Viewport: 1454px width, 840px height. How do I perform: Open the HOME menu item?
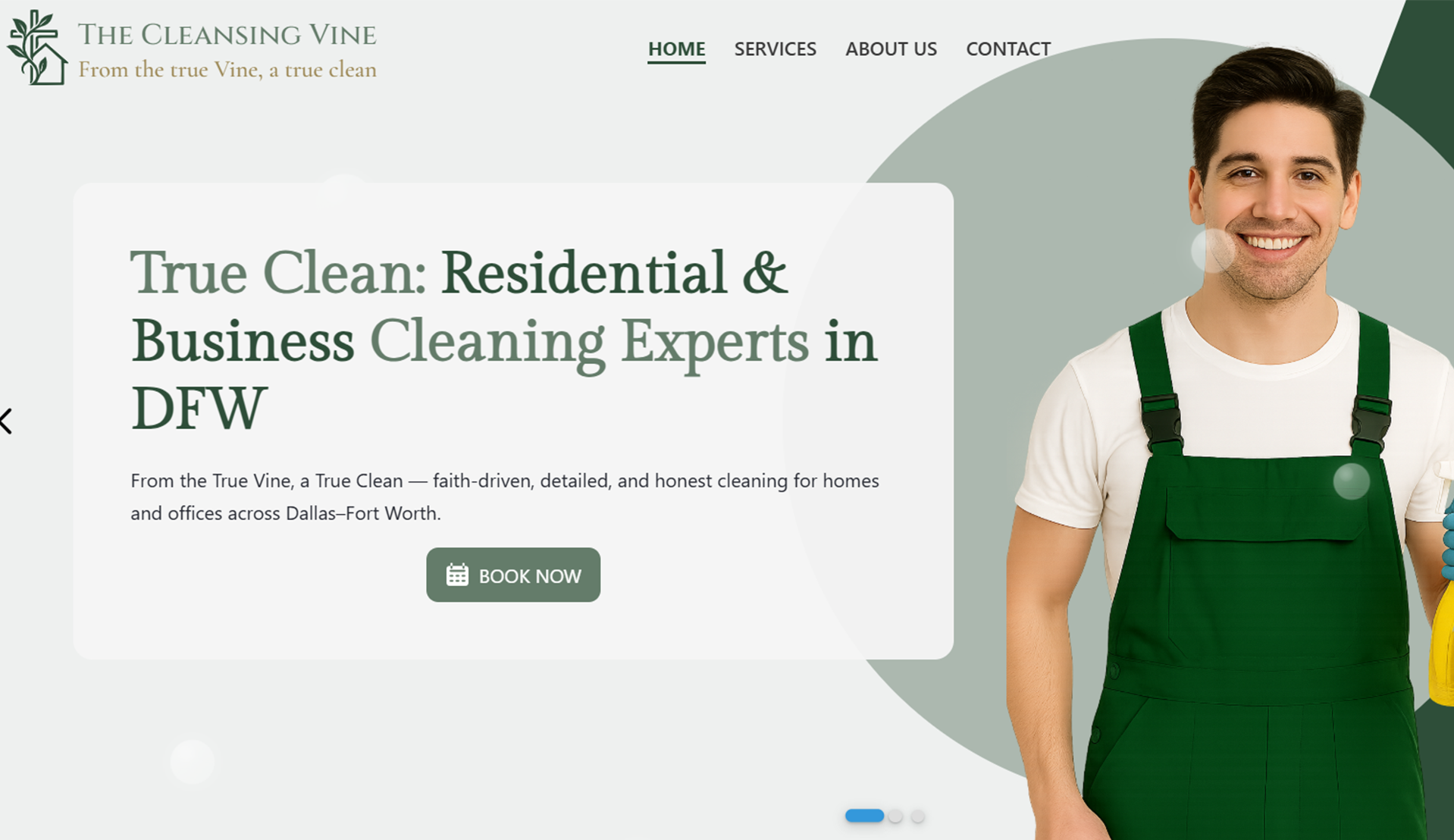(676, 49)
